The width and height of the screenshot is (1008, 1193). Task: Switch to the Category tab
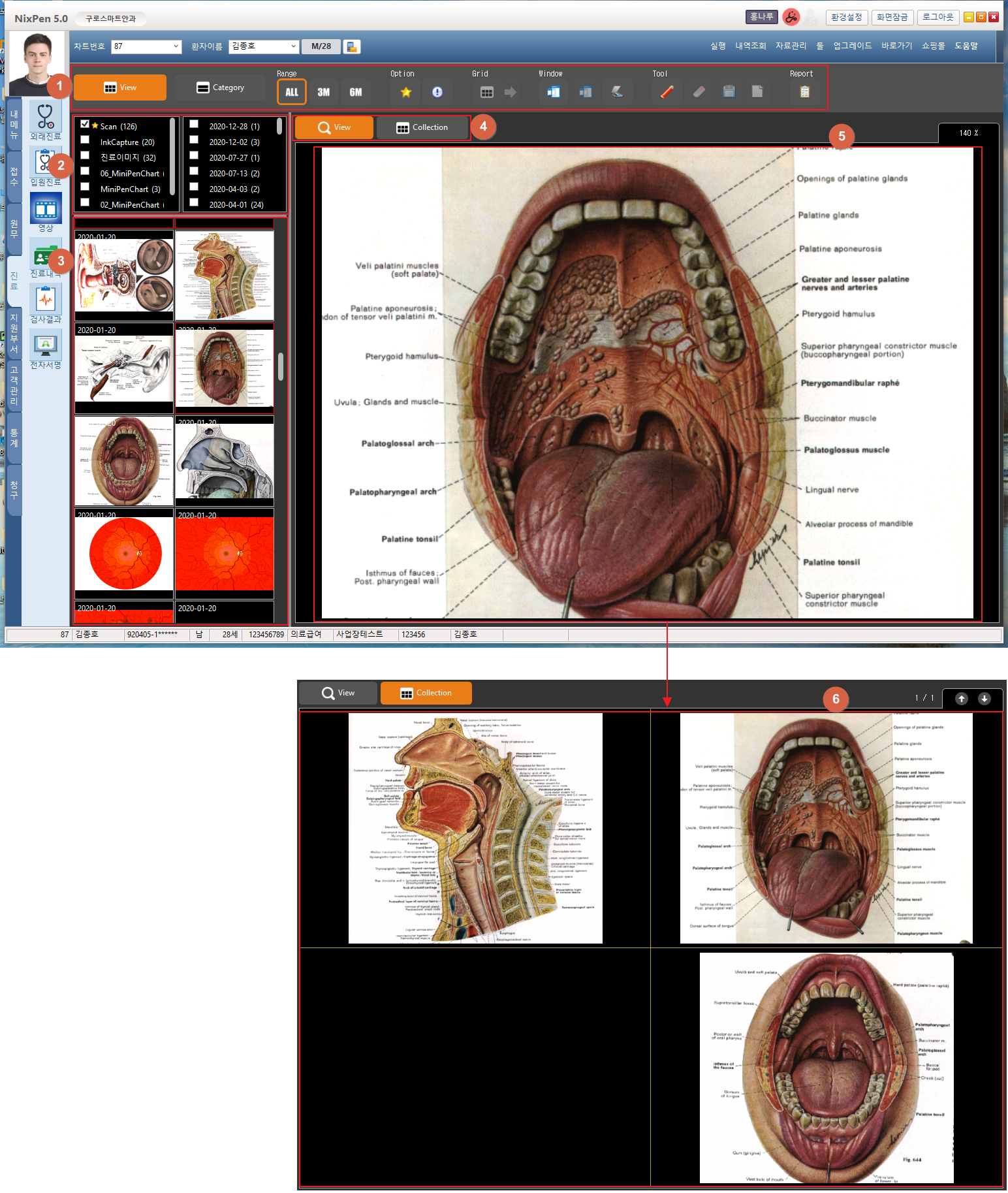pos(220,87)
